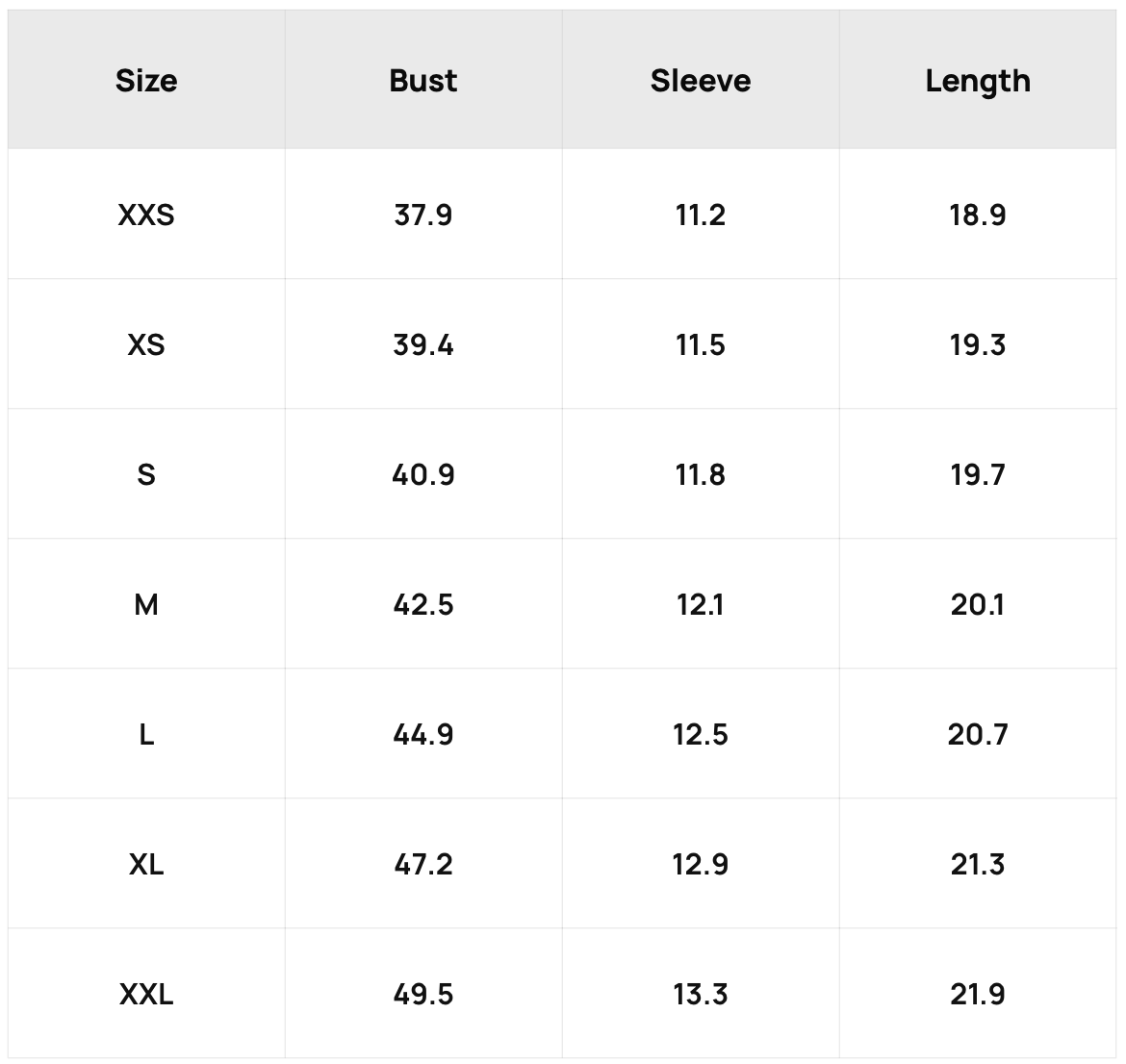Image resolution: width=1126 pixels, height=1064 pixels.
Task: Click the Sleeve column header
Action: click(x=701, y=81)
